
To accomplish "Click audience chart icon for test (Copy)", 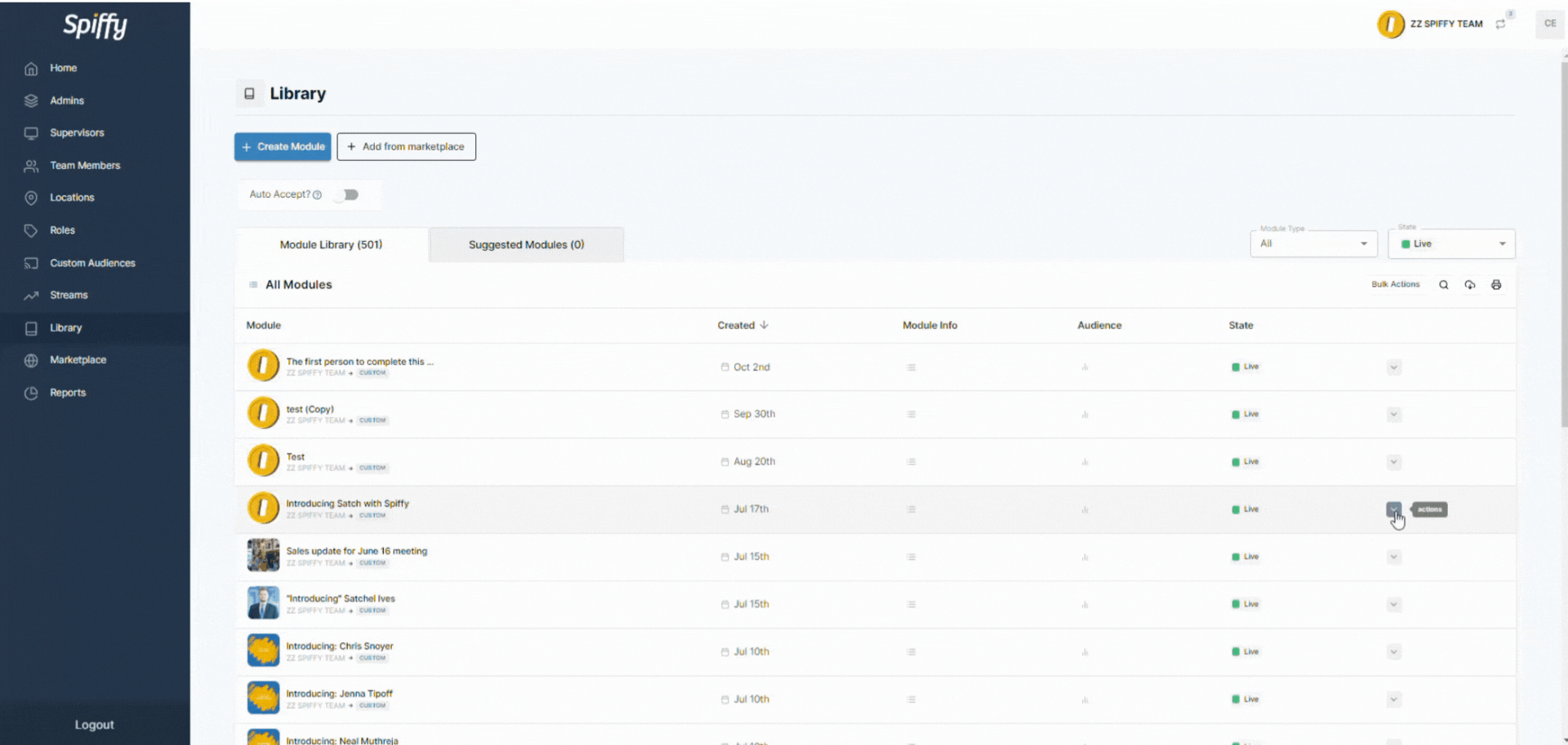I will point(1085,415).
